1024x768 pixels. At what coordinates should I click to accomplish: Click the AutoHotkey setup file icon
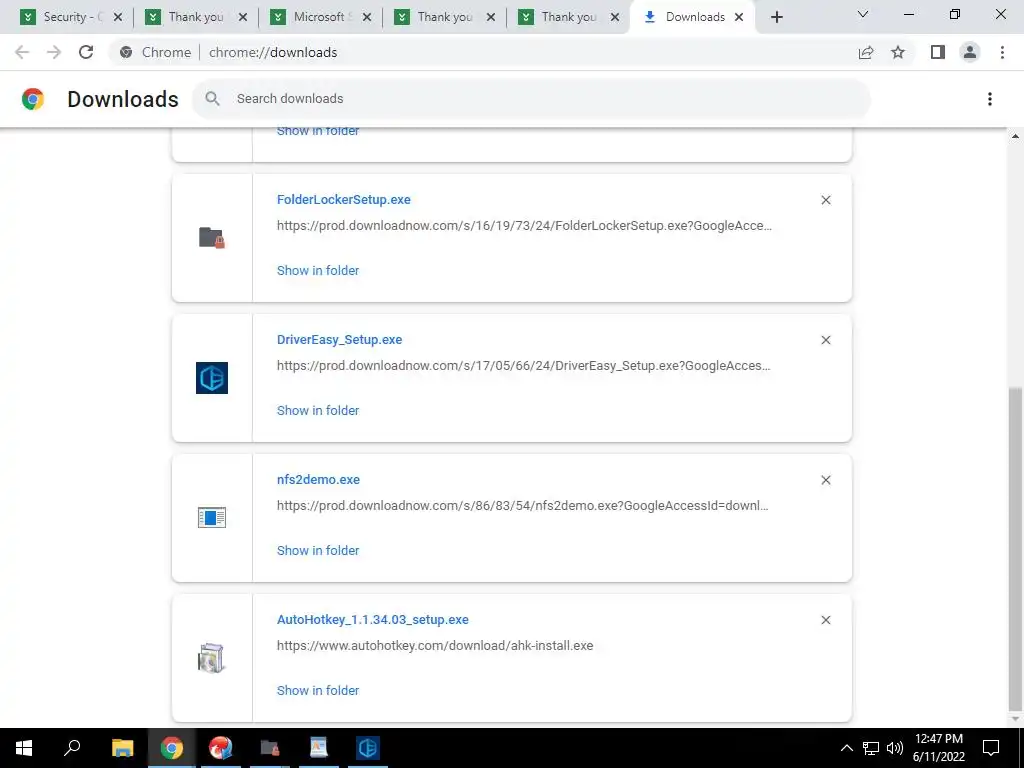click(x=212, y=658)
